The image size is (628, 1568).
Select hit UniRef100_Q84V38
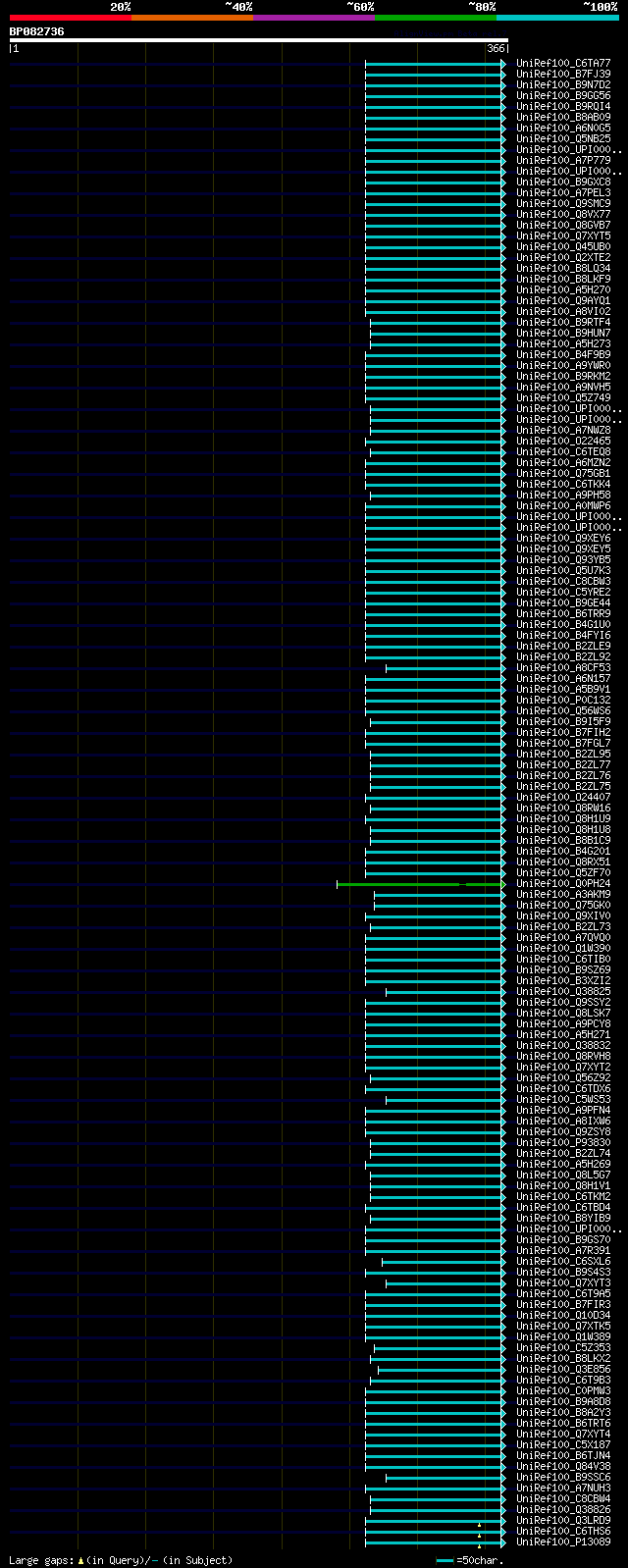(x=563, y=1467)
